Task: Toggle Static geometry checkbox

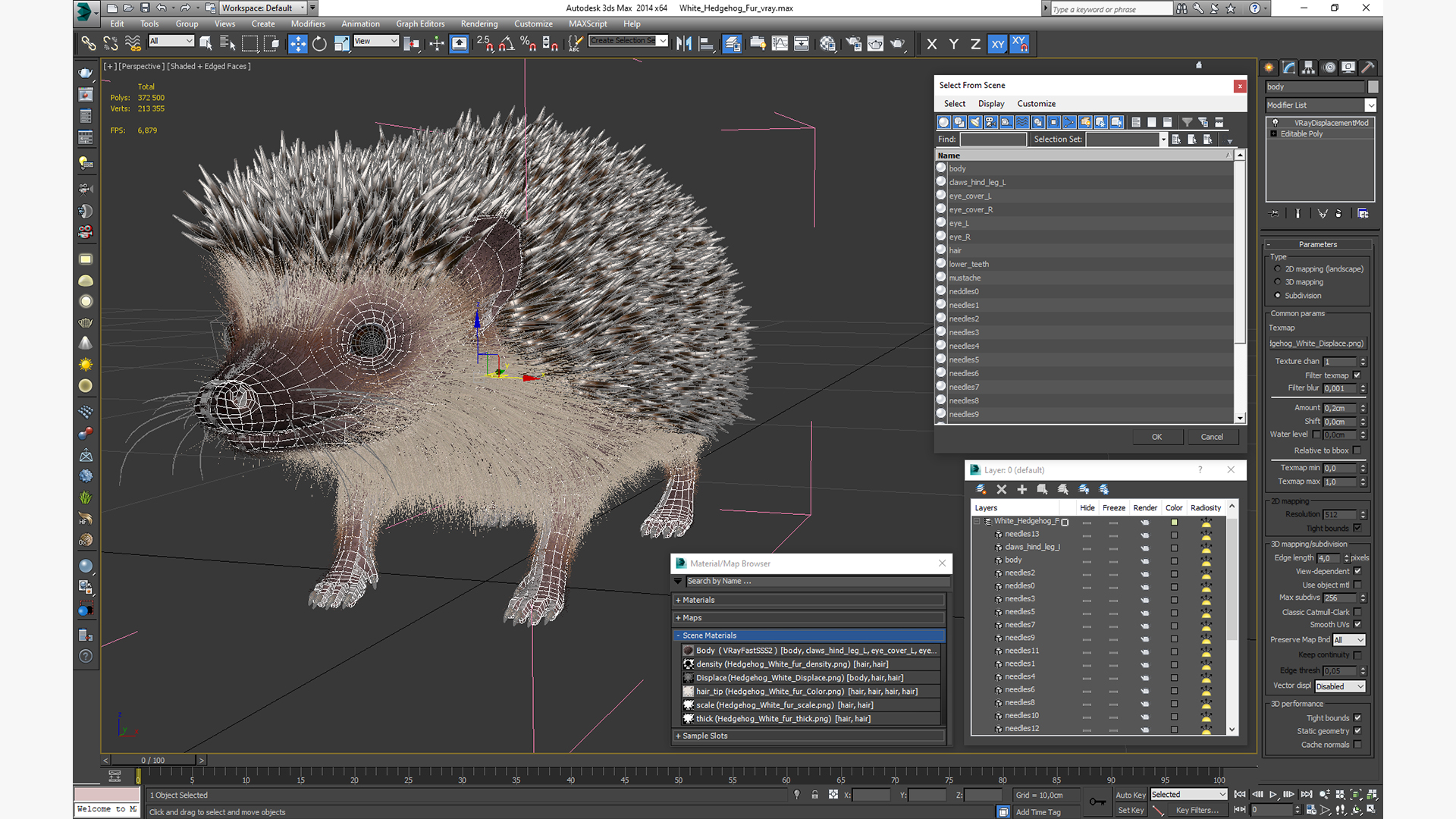Action: pyautogui.click(x=1357, y=731)
